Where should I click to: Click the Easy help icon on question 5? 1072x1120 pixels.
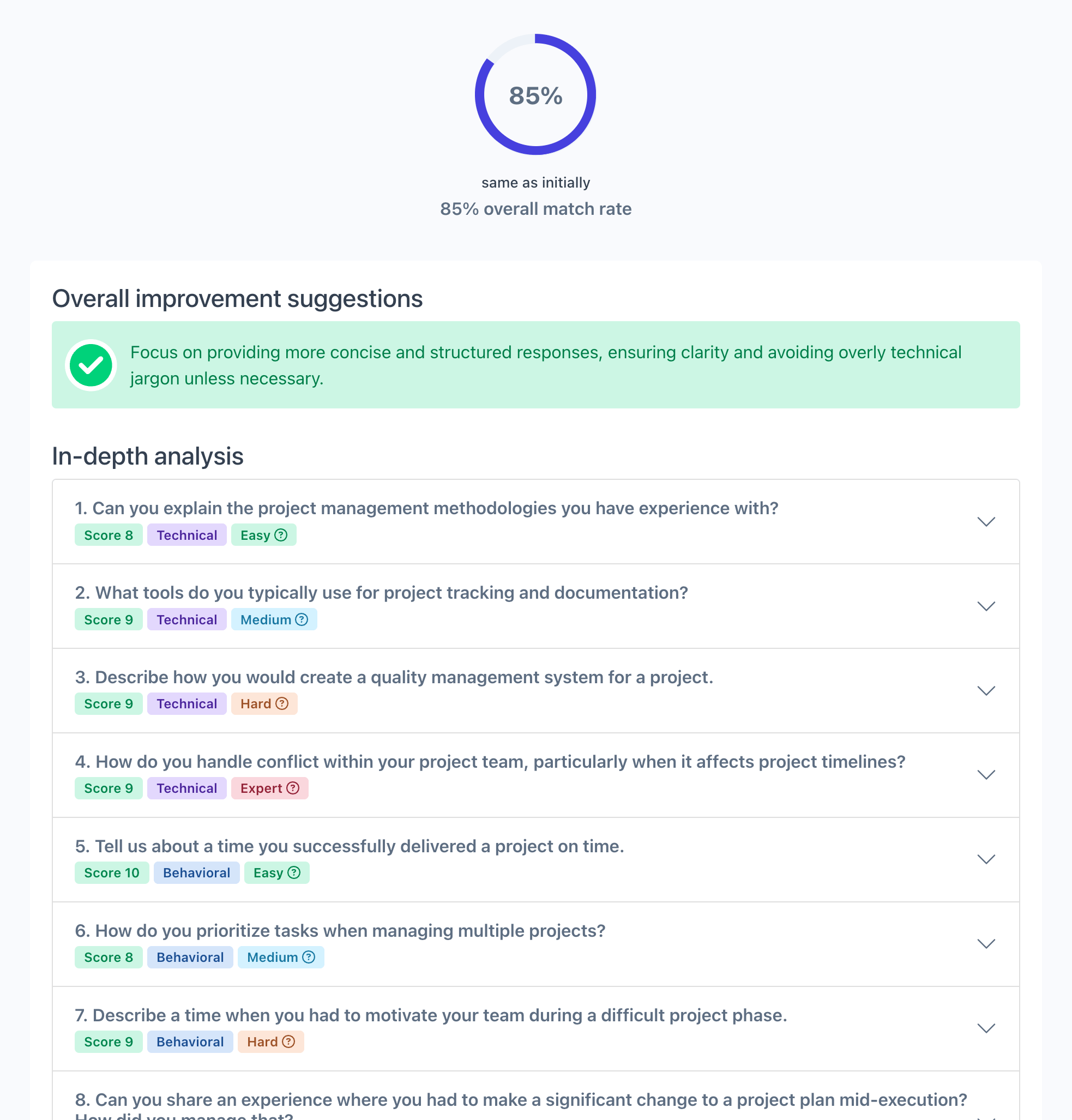pyautogui.click(x=294, y=872)
